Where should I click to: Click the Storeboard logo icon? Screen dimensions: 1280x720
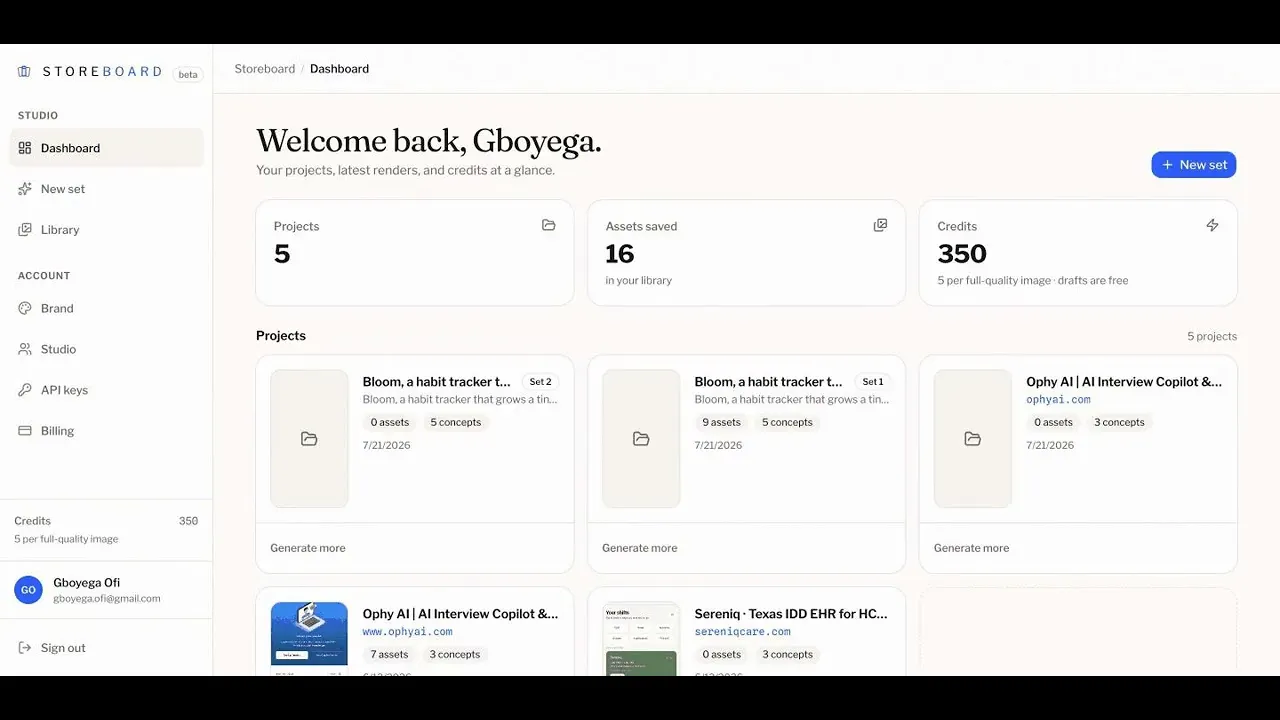25,72
